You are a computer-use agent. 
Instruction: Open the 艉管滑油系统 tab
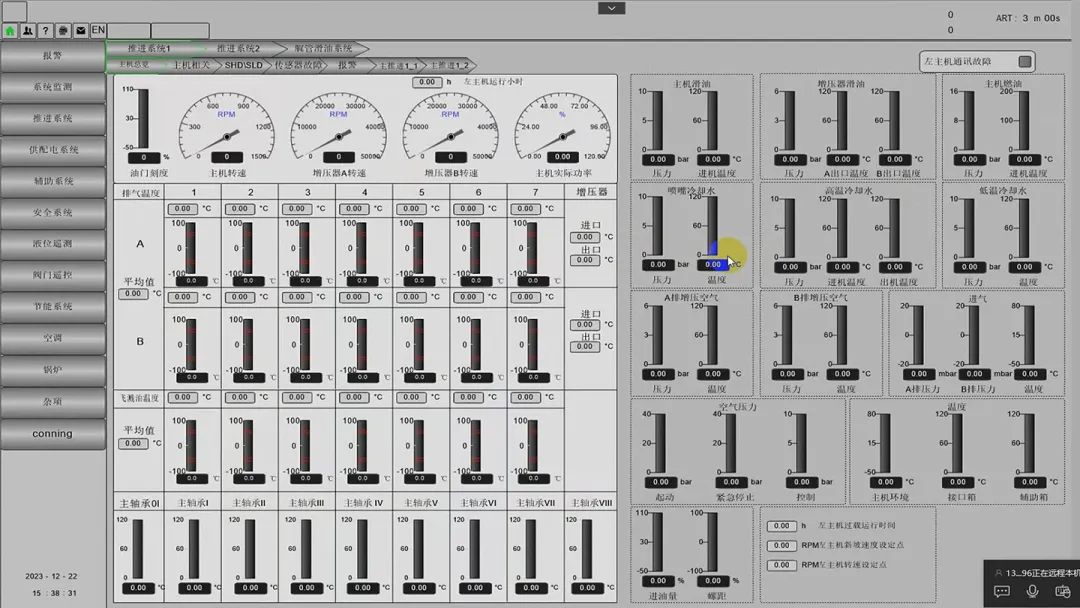pos(324,49)
